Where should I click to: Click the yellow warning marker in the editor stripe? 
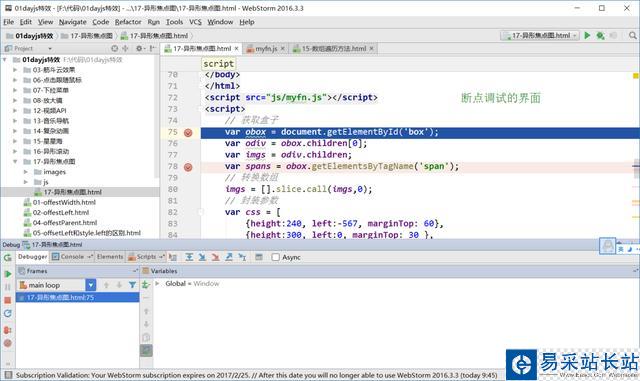636,76
